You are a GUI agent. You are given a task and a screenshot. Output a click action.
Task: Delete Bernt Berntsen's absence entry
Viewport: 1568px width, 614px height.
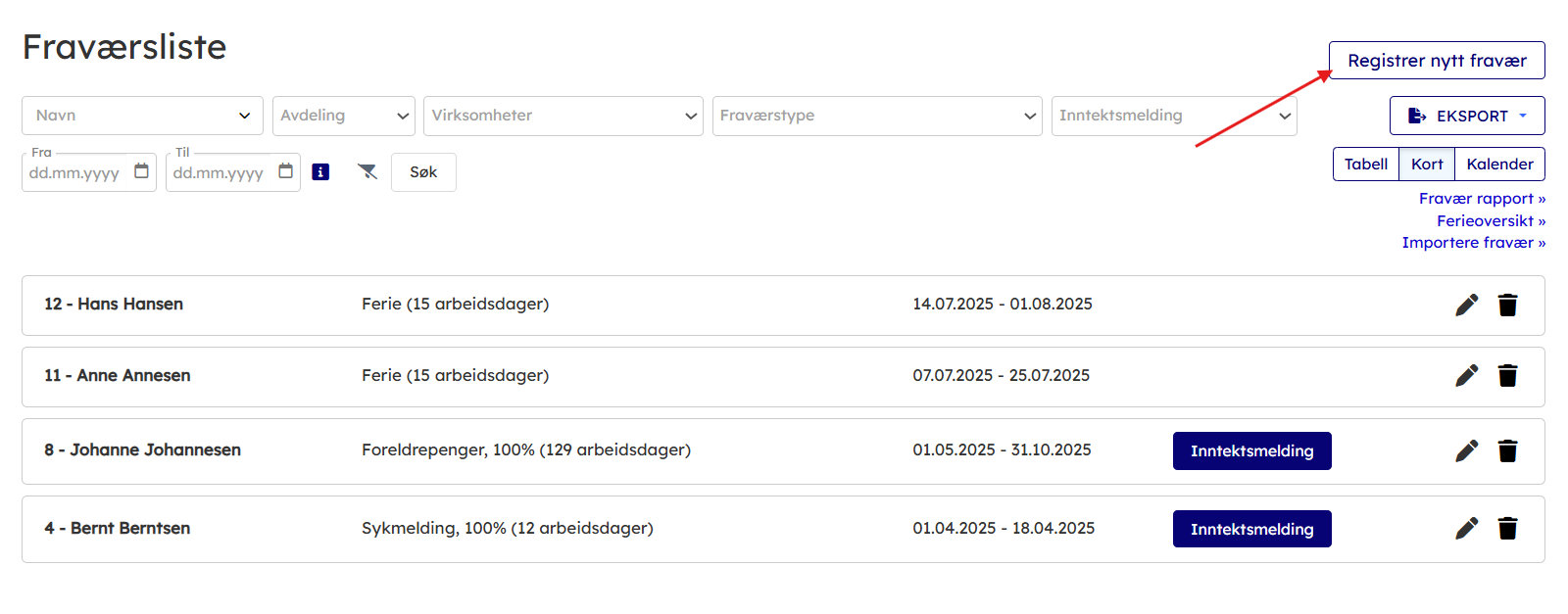point(1507,529)
